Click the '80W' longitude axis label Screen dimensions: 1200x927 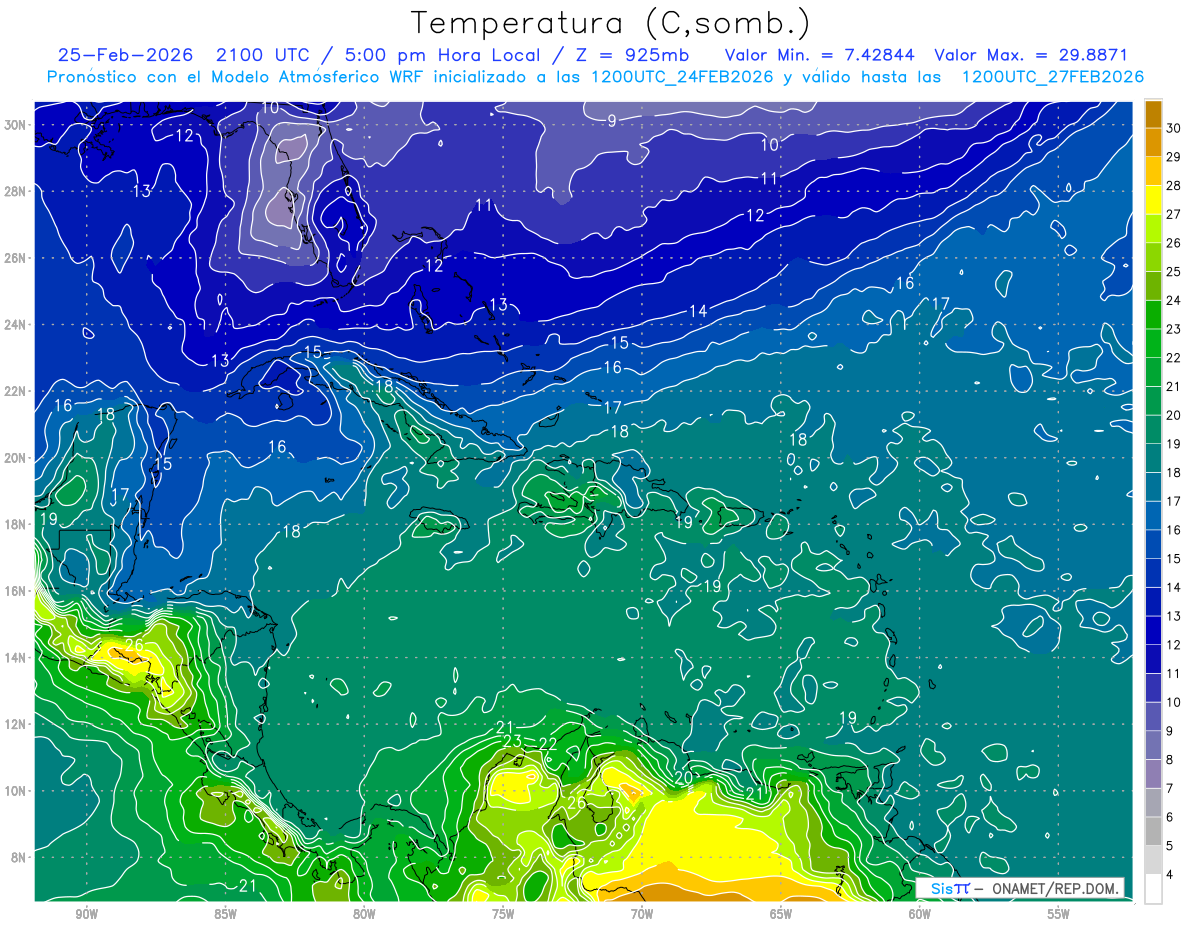[364, 914]
